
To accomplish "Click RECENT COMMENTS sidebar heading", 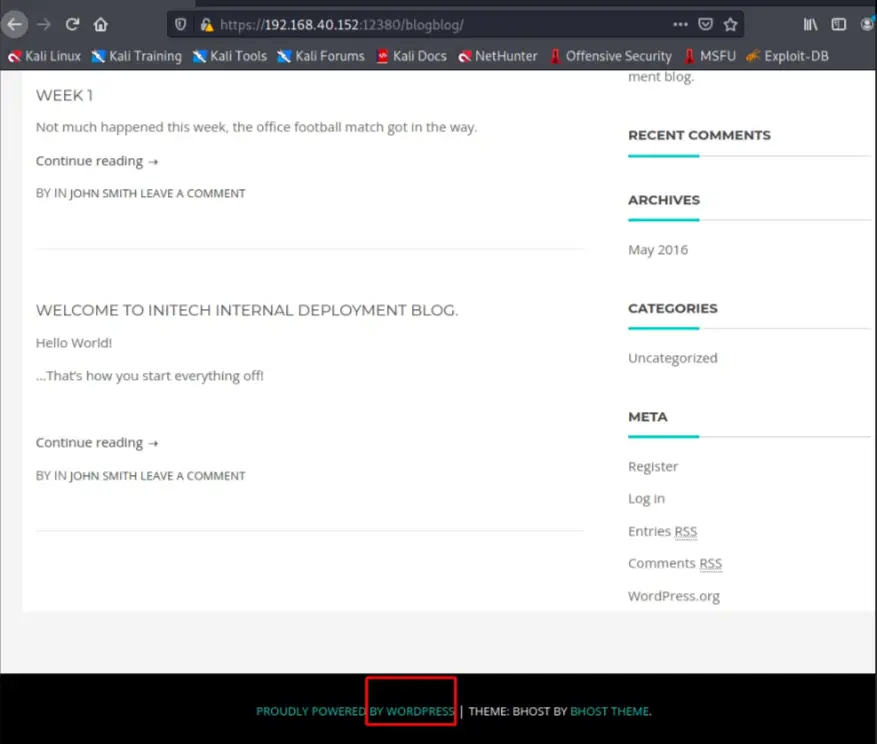I will 699,135.
